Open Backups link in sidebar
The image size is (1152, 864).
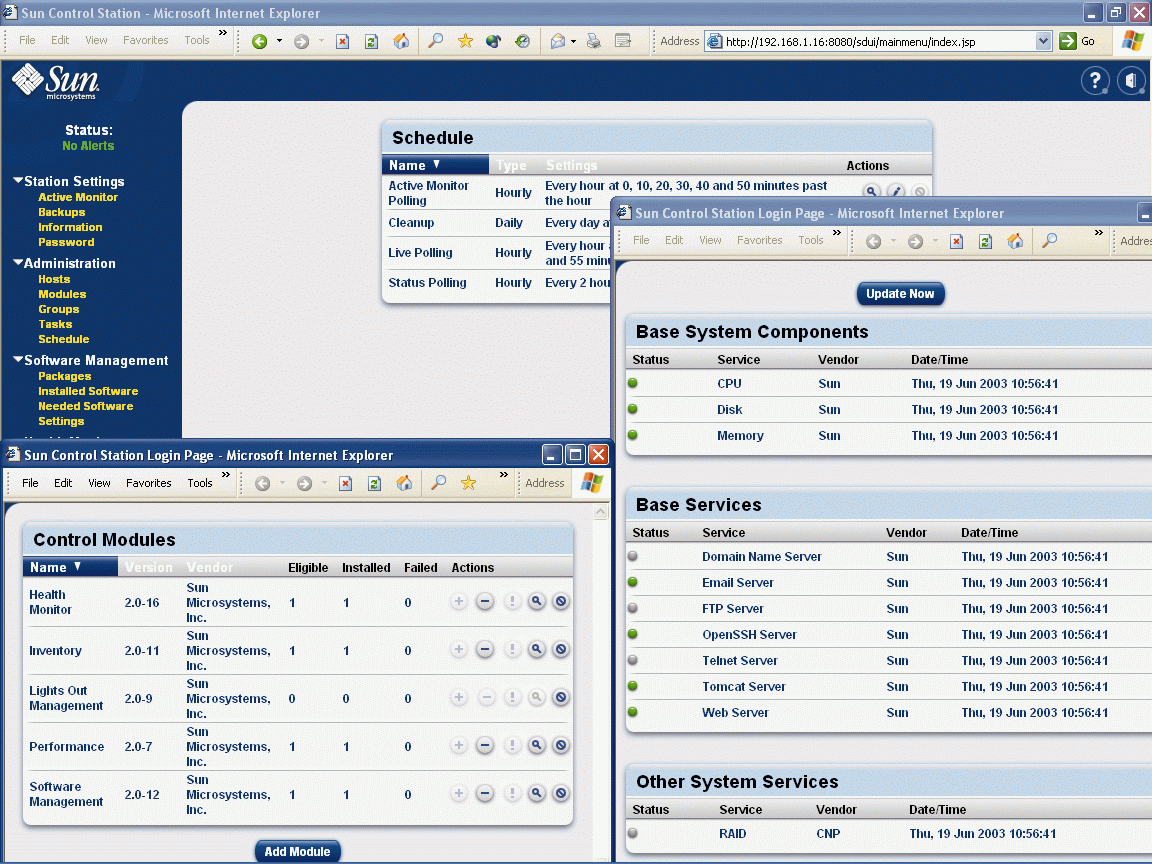(x=62, y=212)
